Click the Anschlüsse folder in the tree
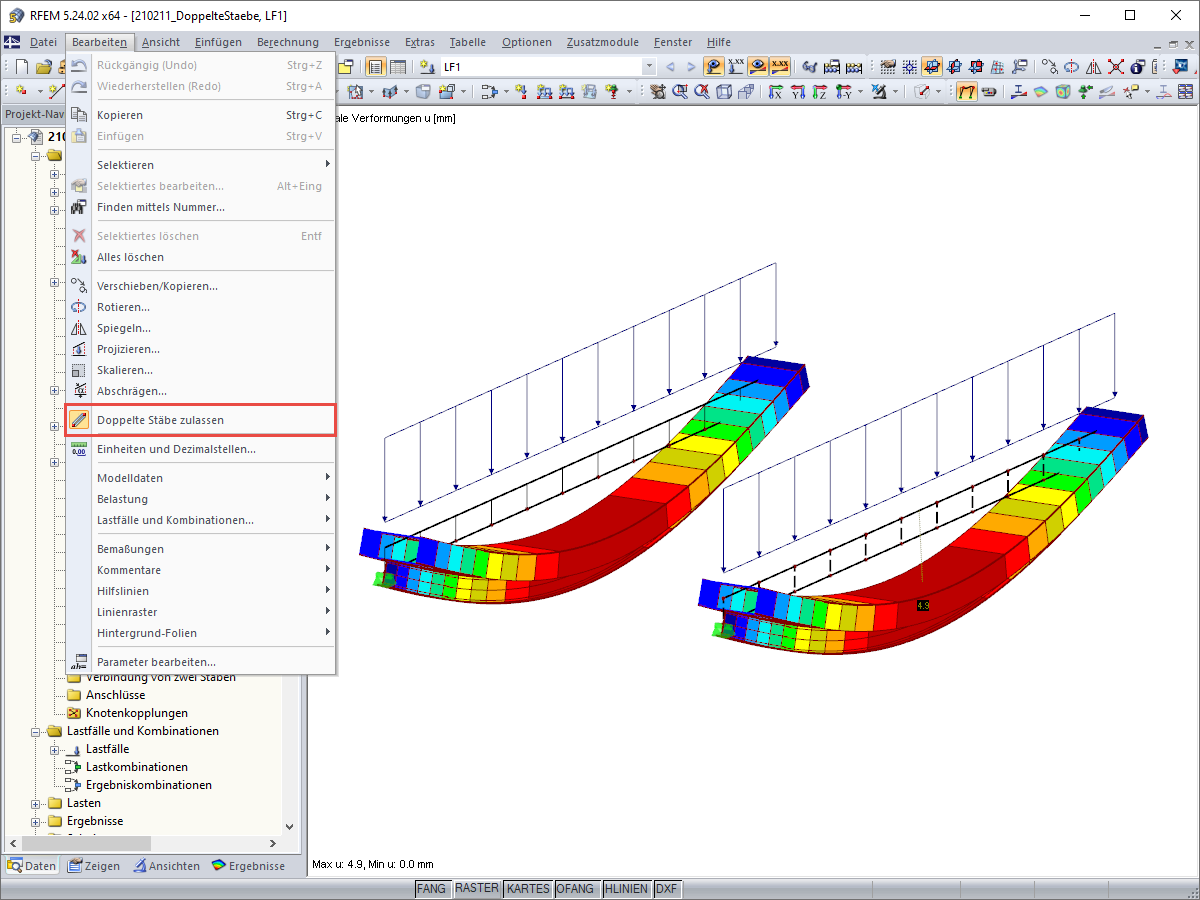The height and width of the screenshot is (900, 1200). click(x=115, y=695)
